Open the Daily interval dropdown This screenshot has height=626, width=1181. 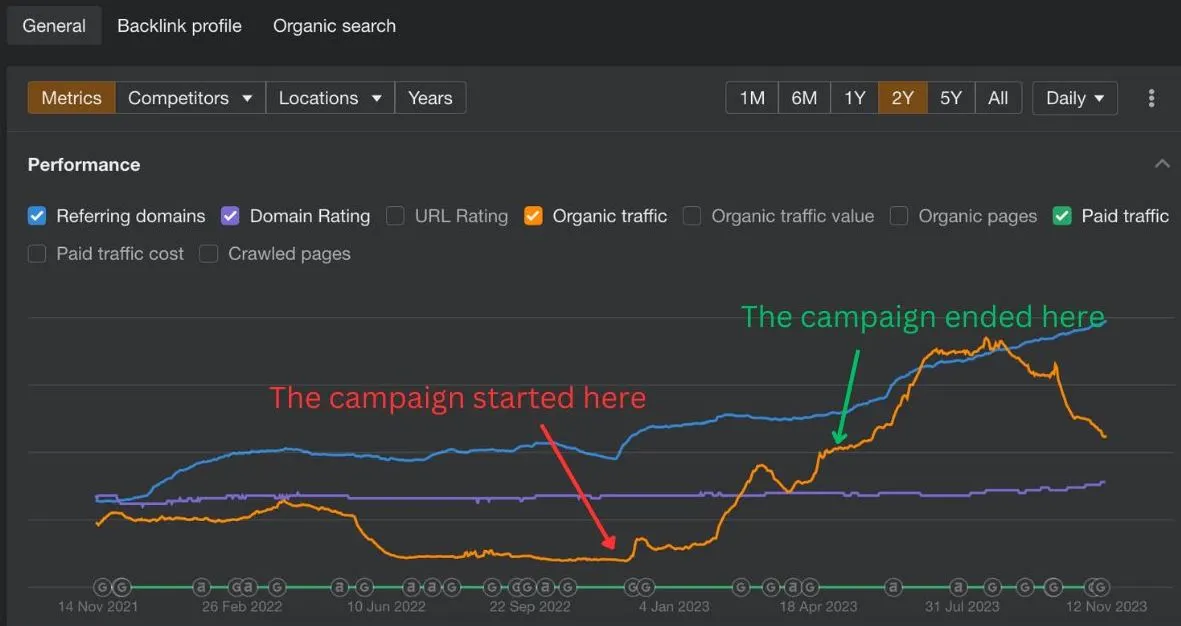[x=1075, y=98]
